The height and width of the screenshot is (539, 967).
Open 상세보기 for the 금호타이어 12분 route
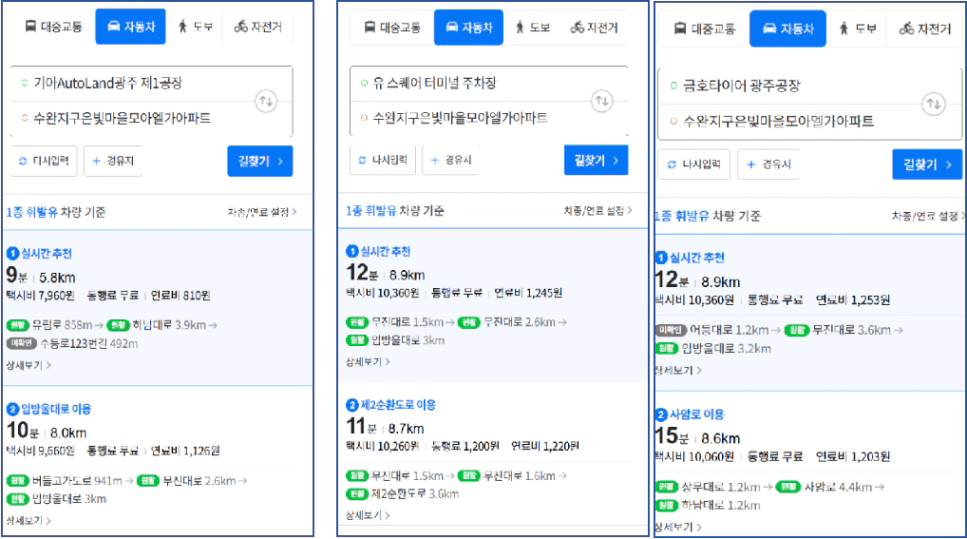678,370
